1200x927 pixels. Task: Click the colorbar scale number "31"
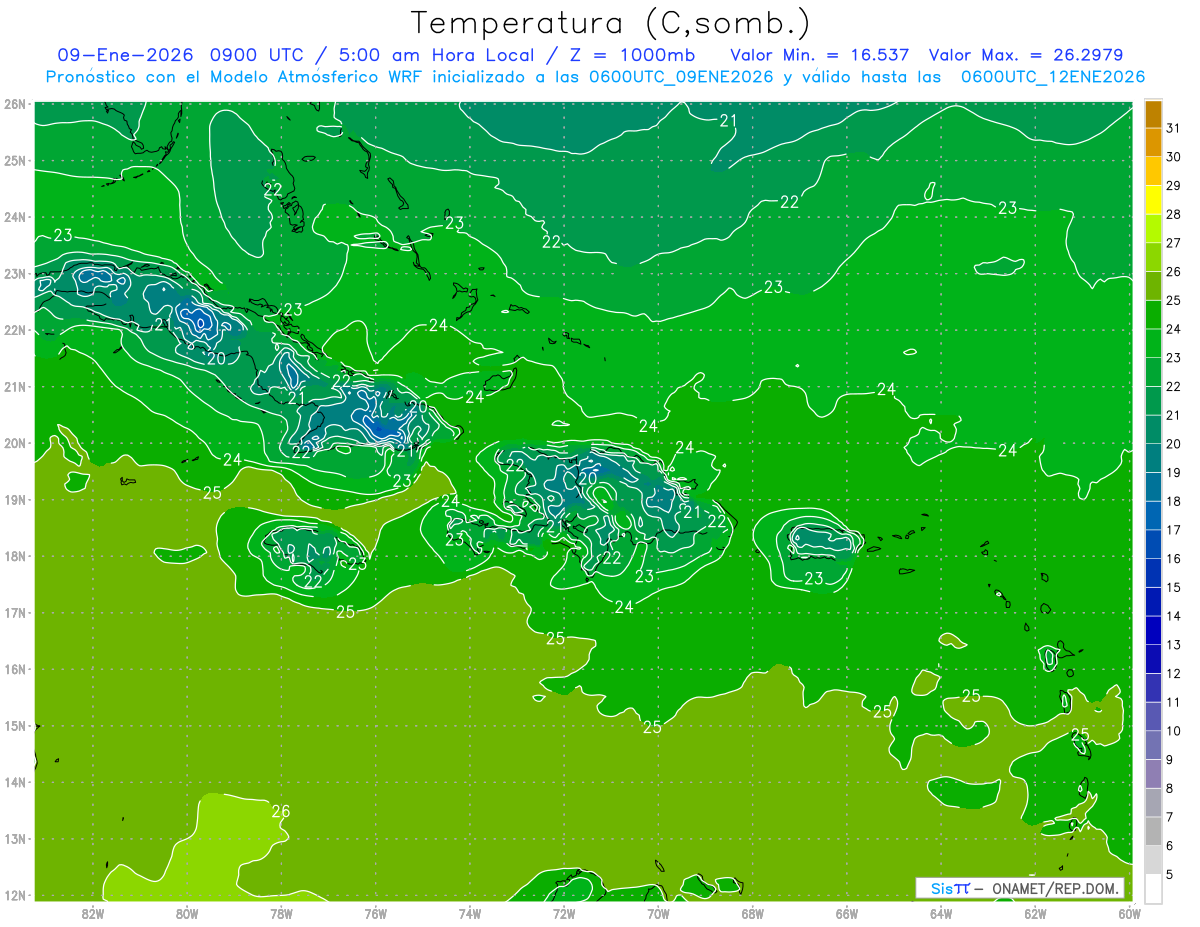pos(1174,128)
